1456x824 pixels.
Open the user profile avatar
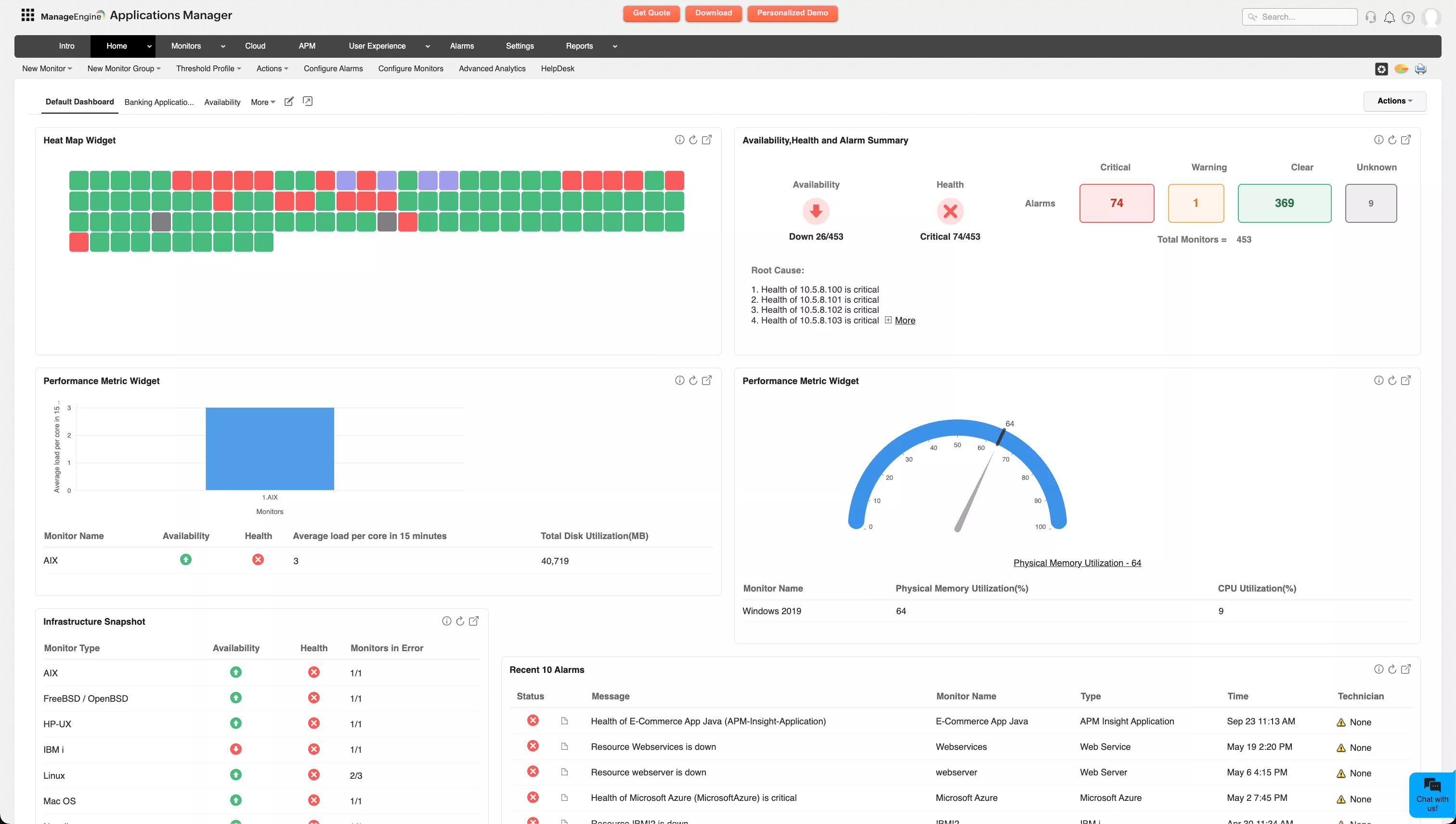point(1431,17)
